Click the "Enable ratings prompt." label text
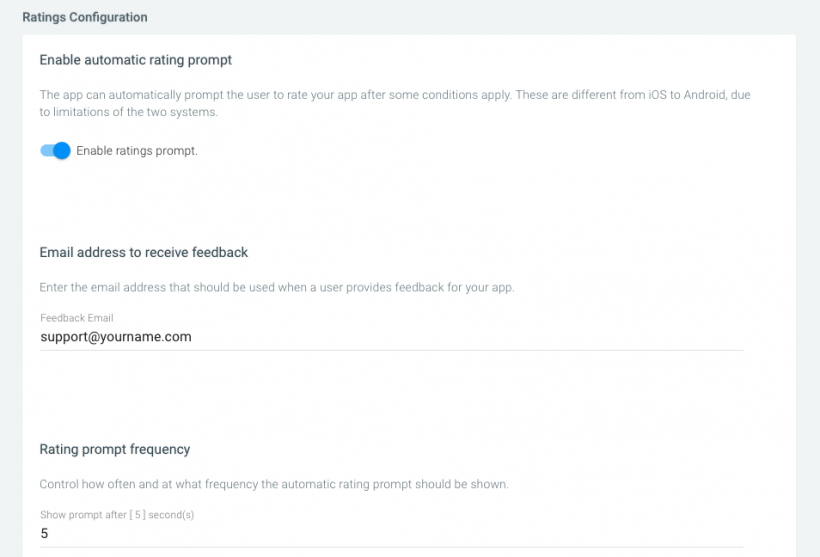This screenshot has height=557, width=820. click(137, 151)
